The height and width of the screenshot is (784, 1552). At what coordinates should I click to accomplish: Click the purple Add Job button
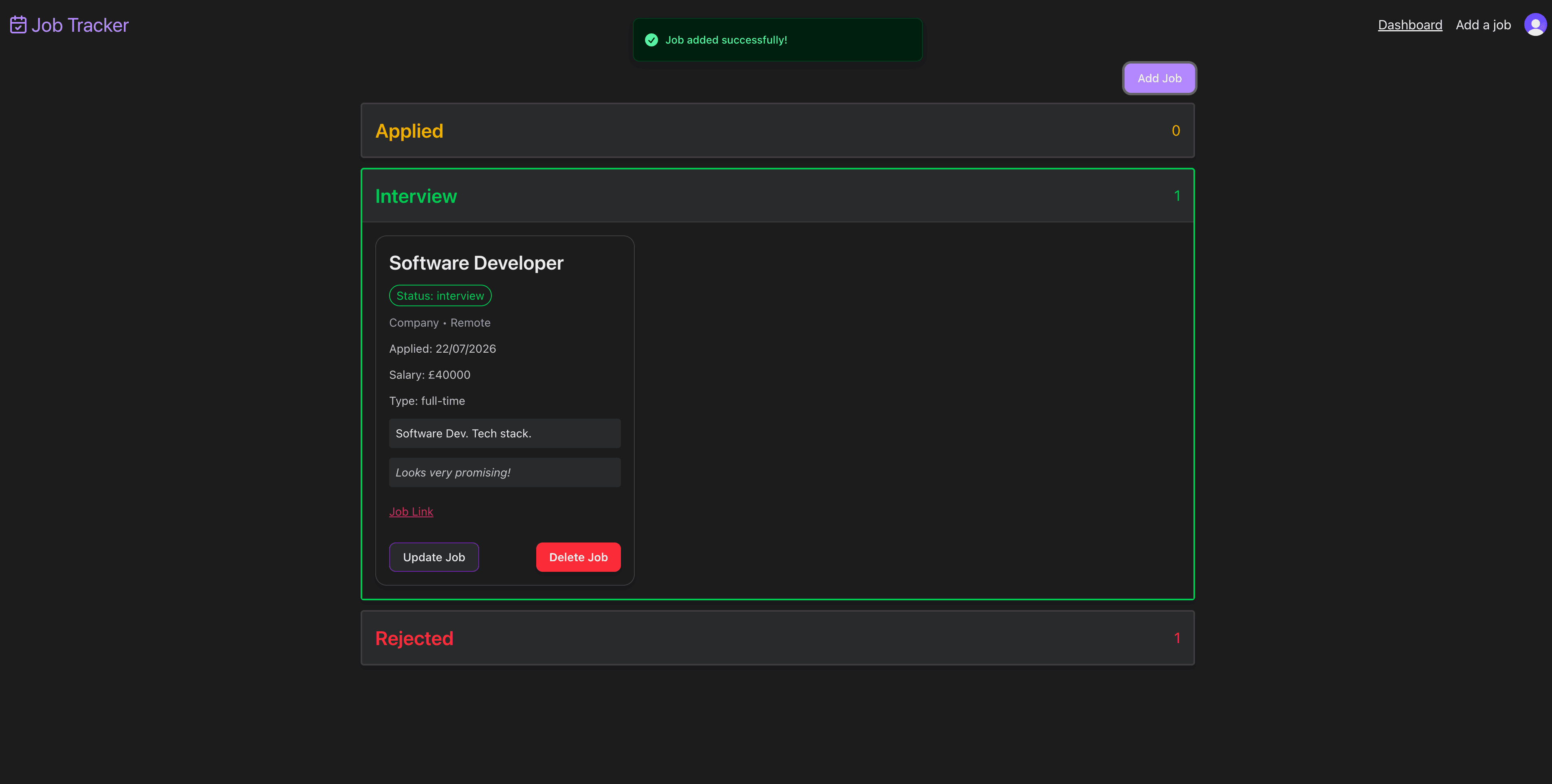point(1159,78)
